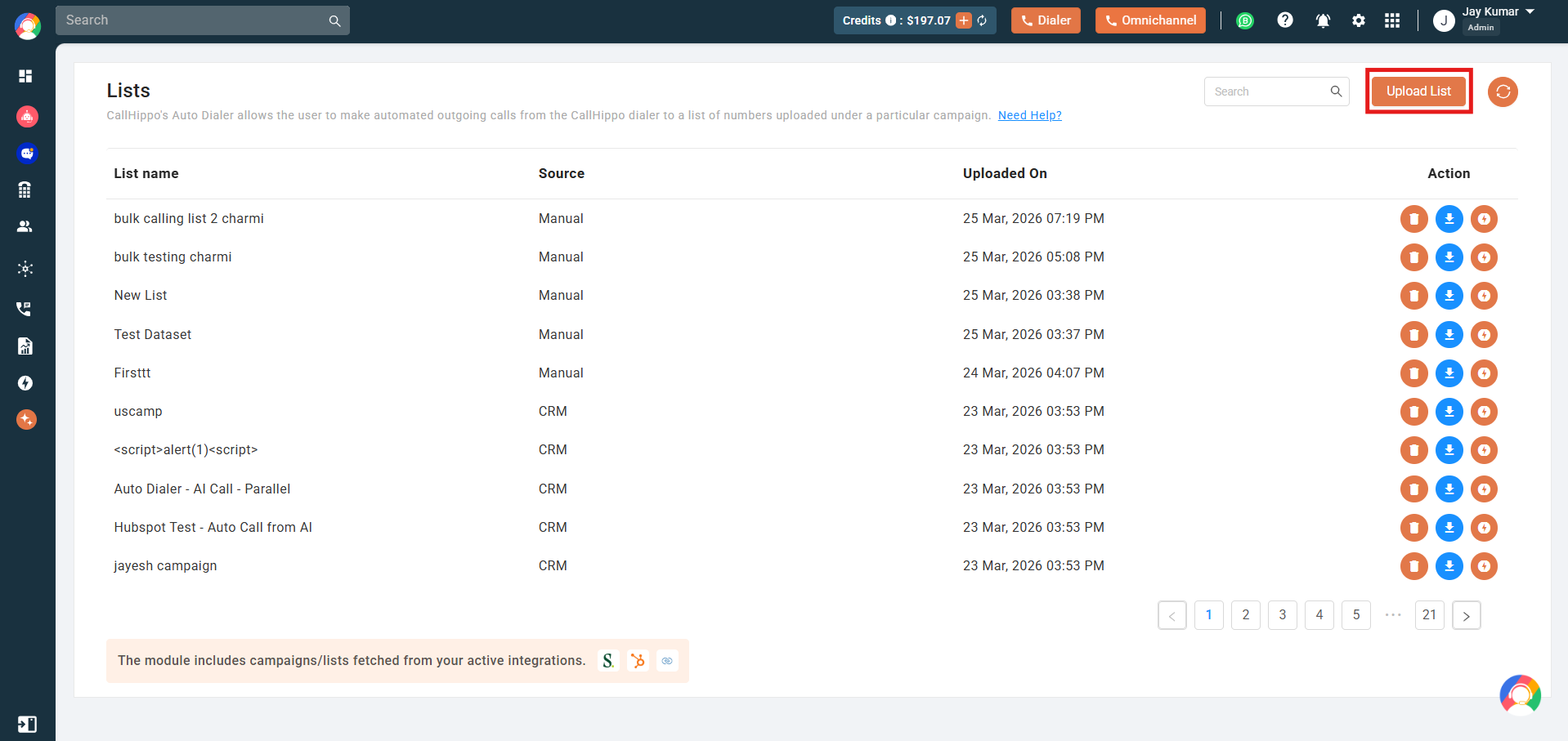The width and height of the screenshot is (1568, 741).
Task: Open the settings gear icon
Action: (1359, 20)
